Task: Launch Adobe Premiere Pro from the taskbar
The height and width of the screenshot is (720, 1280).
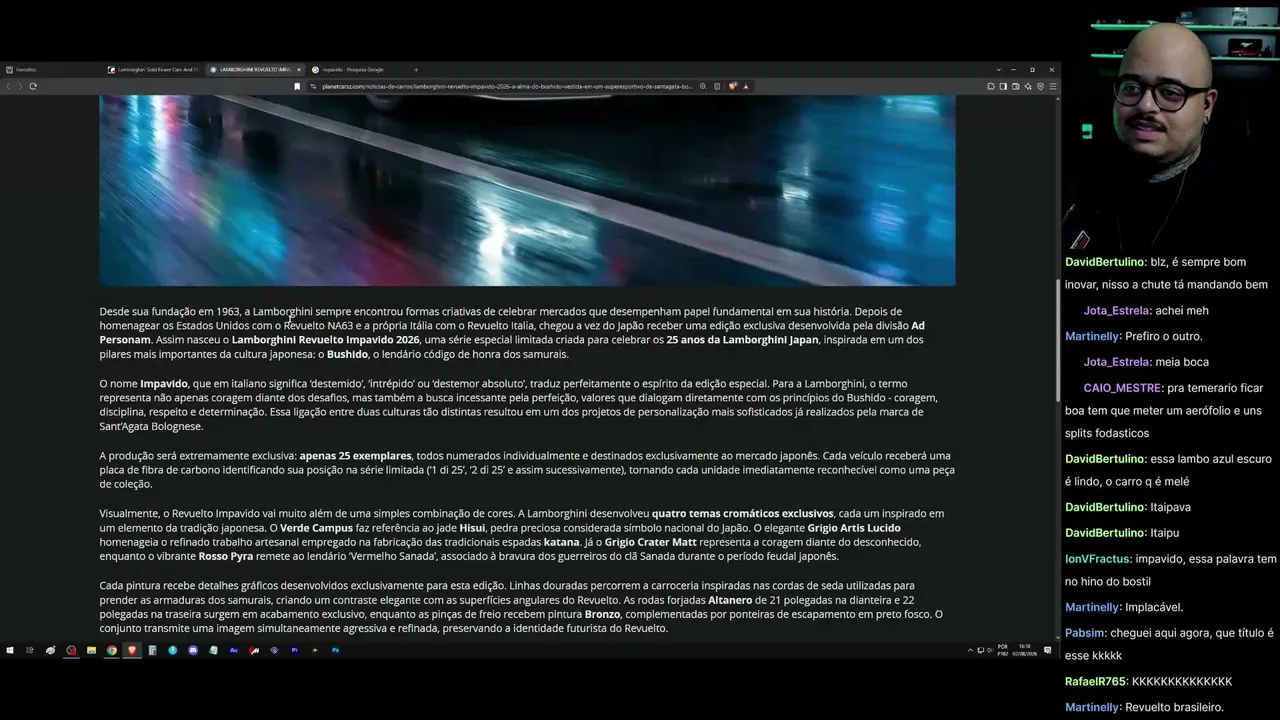Action: [295, 650]
